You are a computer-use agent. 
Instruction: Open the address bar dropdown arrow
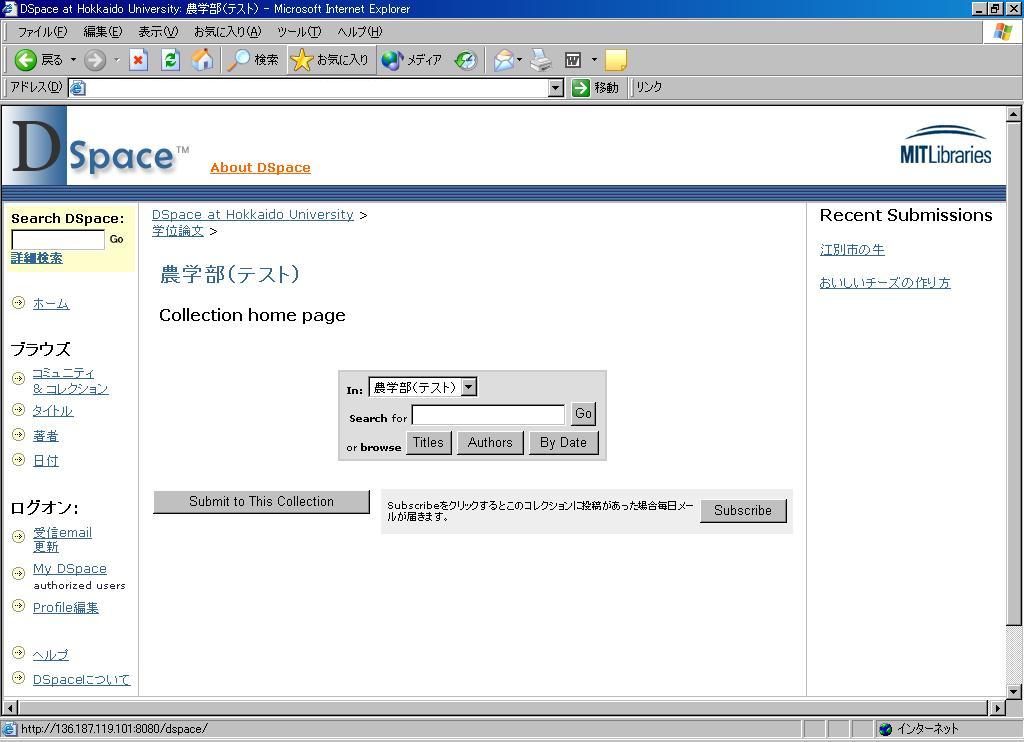tap(556, 88)
